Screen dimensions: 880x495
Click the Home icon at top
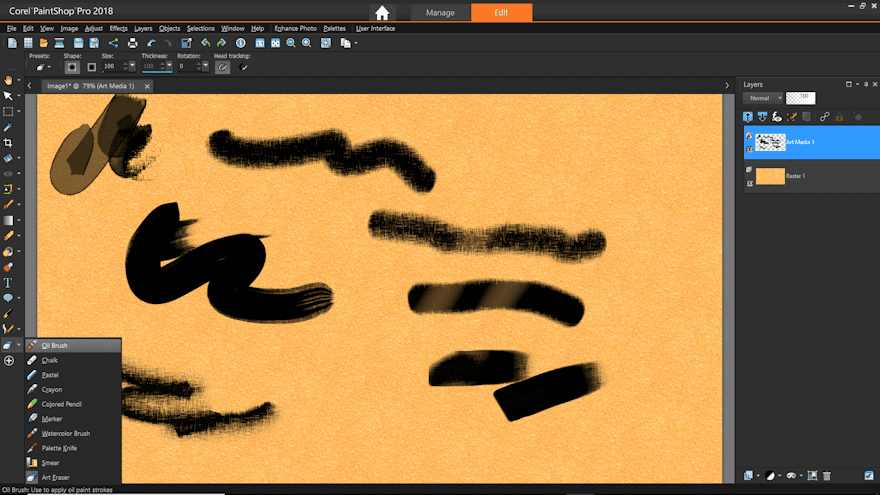point(381,13)
